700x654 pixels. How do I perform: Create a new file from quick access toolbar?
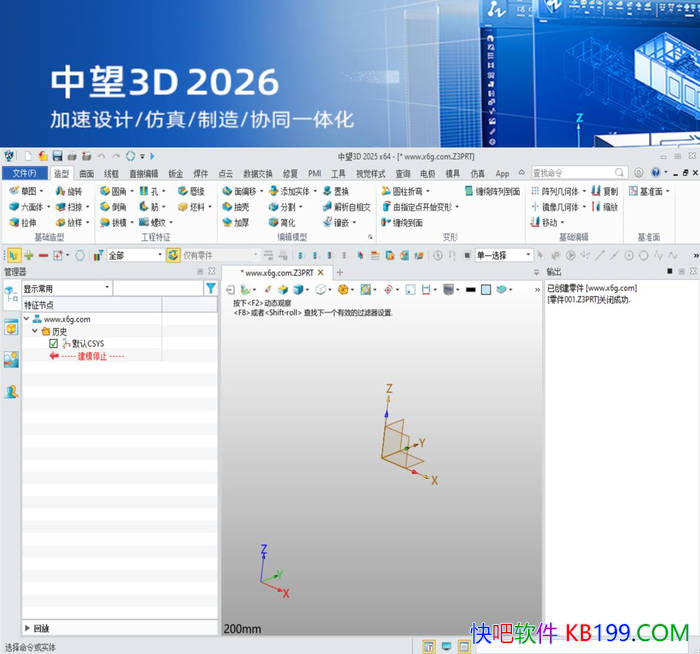click(28, 156)
